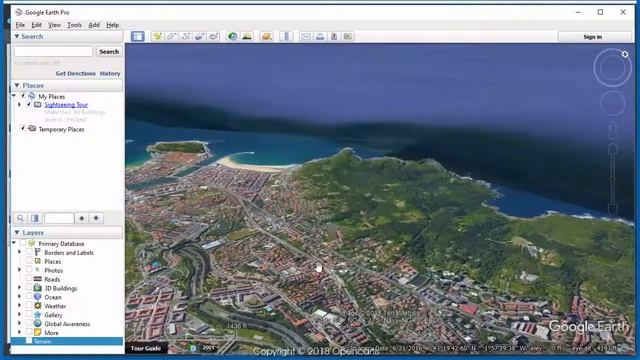
Task: Enable the Roads layer checkbox
Action: [29, 279]
